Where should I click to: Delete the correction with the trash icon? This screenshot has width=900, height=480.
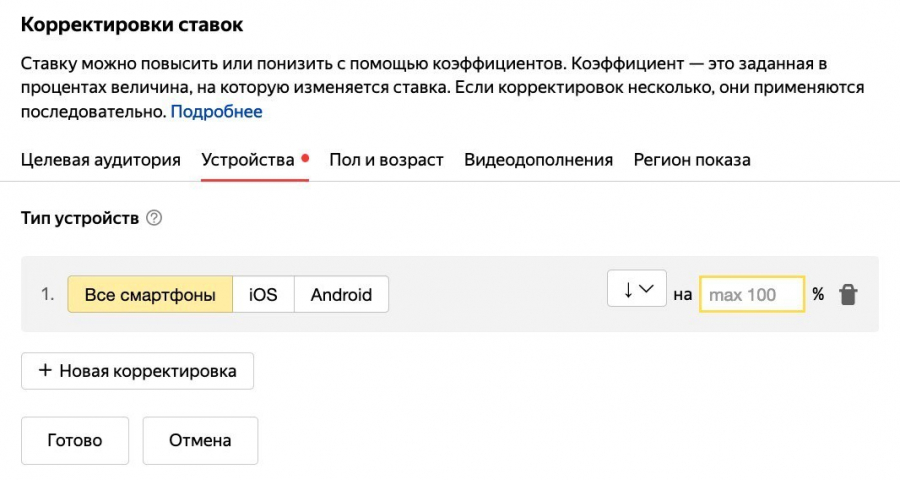coord(848,294)
